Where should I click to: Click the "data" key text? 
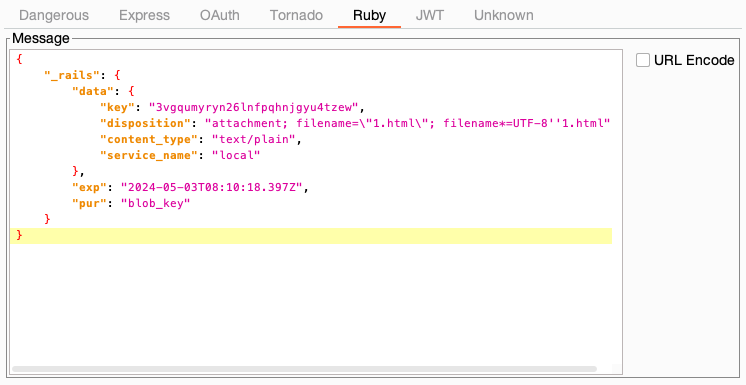(x=92, y=91)
